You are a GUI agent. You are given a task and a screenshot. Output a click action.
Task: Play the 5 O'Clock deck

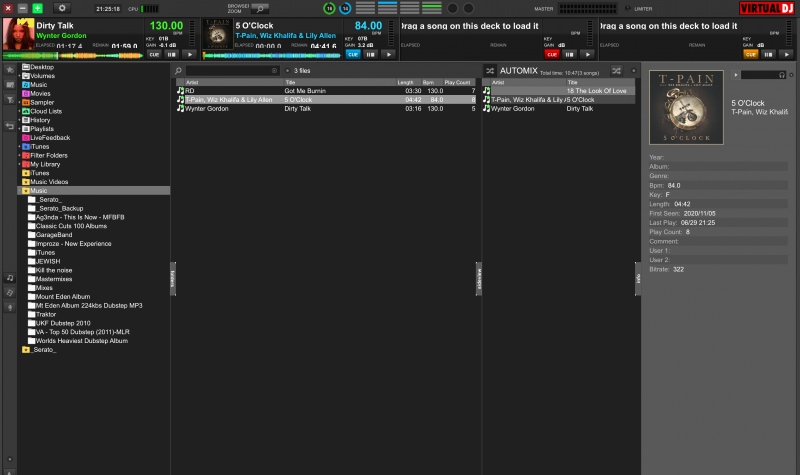point(388,54)
